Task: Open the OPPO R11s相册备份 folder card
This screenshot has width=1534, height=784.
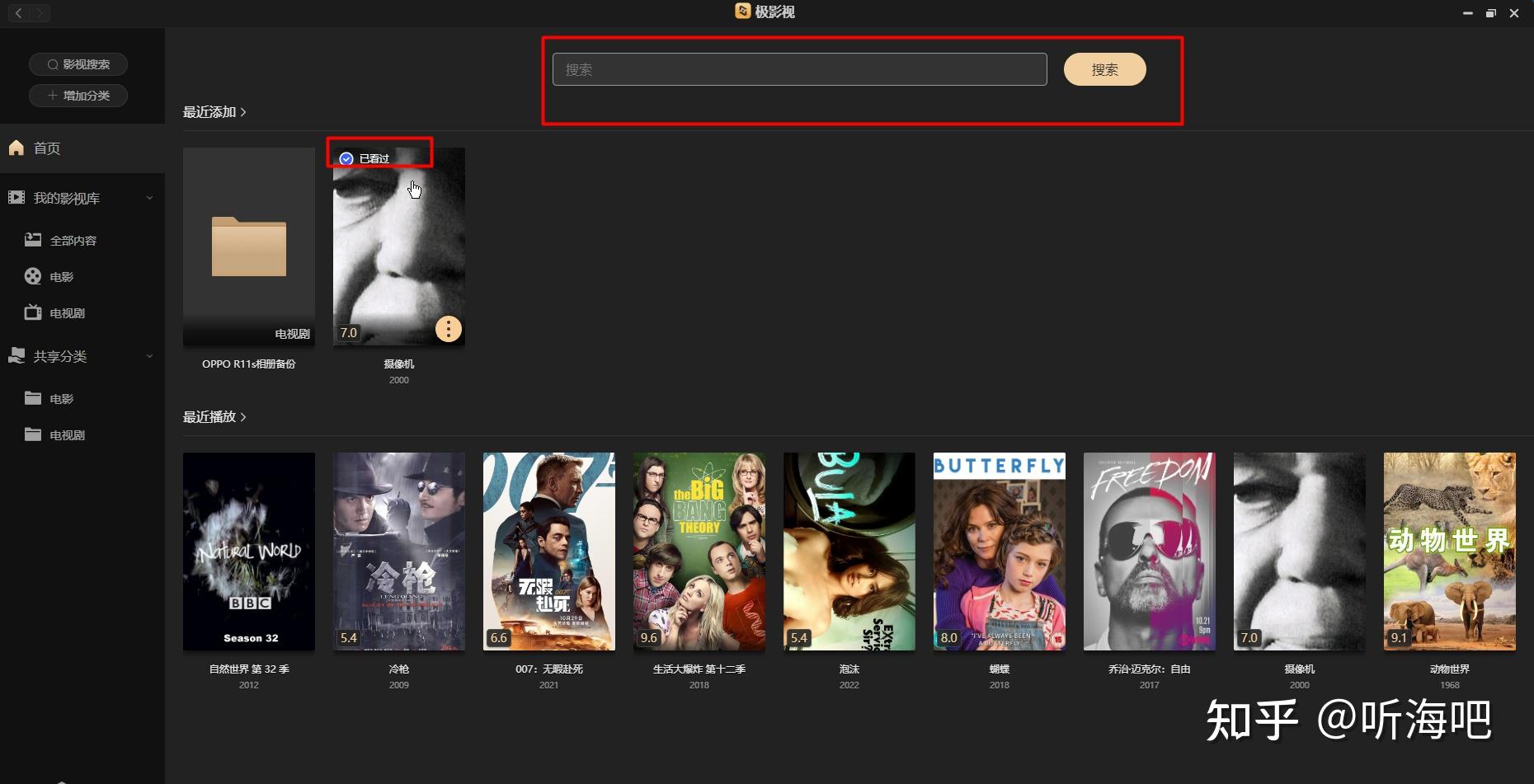Action: [x=249, y=246]
